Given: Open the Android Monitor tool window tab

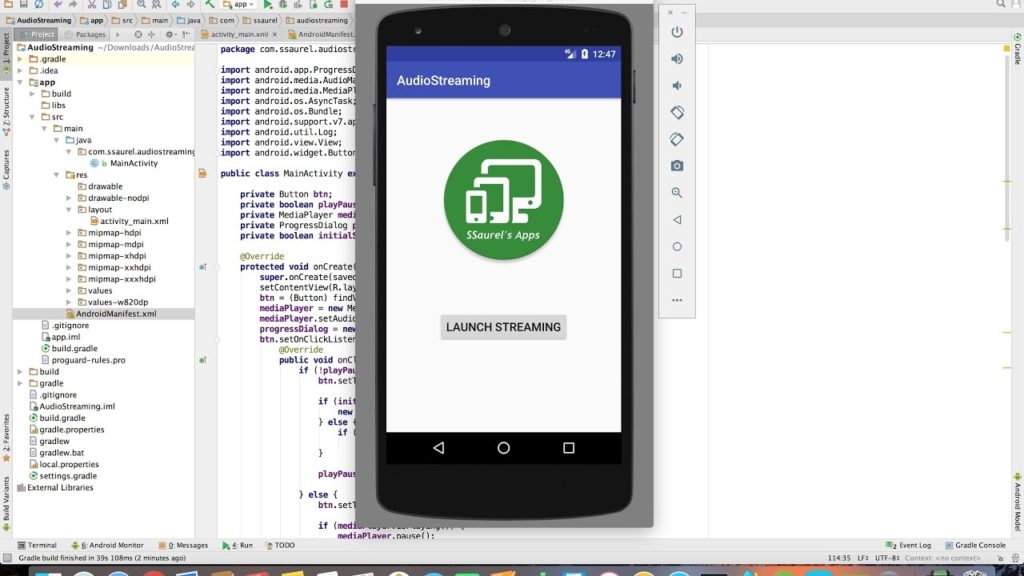Looking at the screenshot, I should coord(107,545).
